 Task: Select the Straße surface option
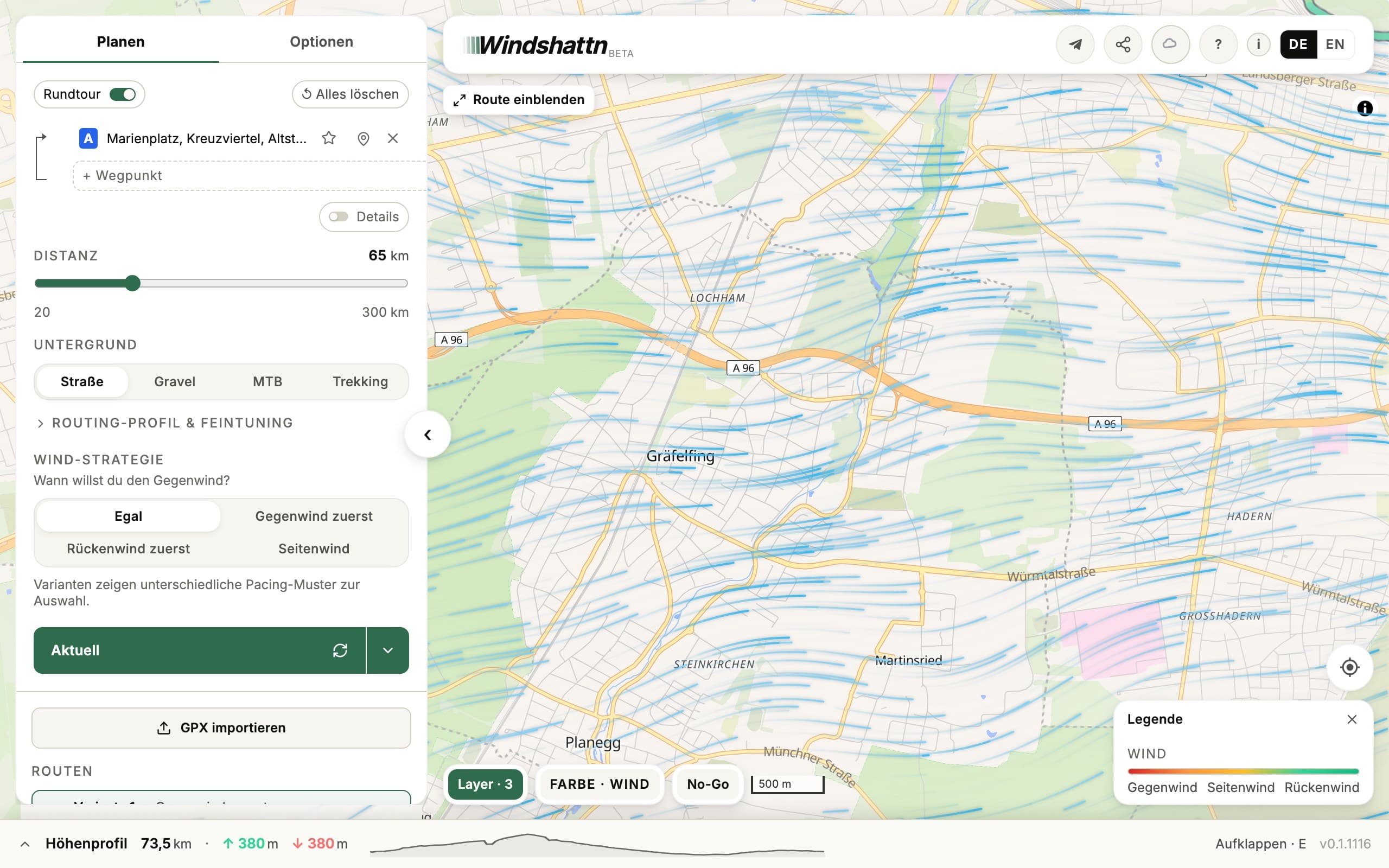(x=82, y=382)
